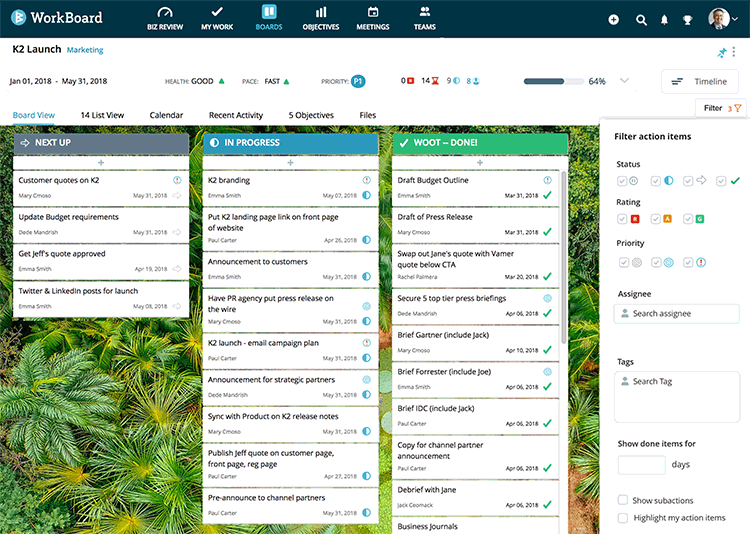Expand the progress details chevron
The height and width of the screenshot is (534, 750).
tap(624, 80)
